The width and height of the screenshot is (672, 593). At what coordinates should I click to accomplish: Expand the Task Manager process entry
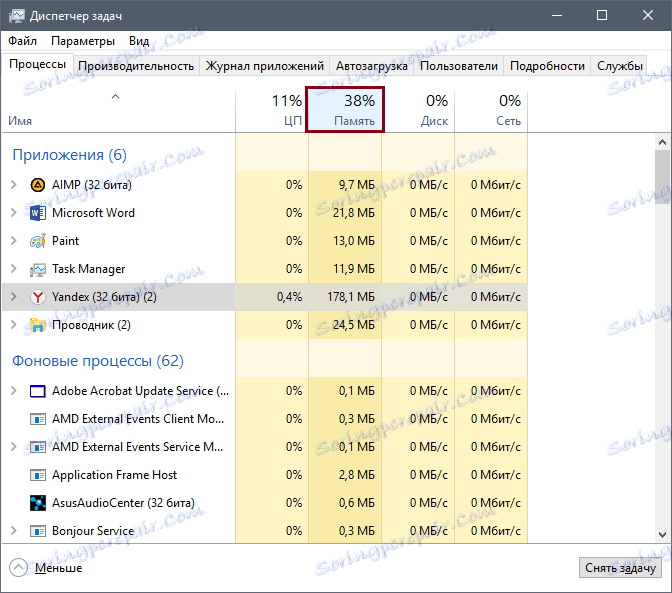[14, 269]
